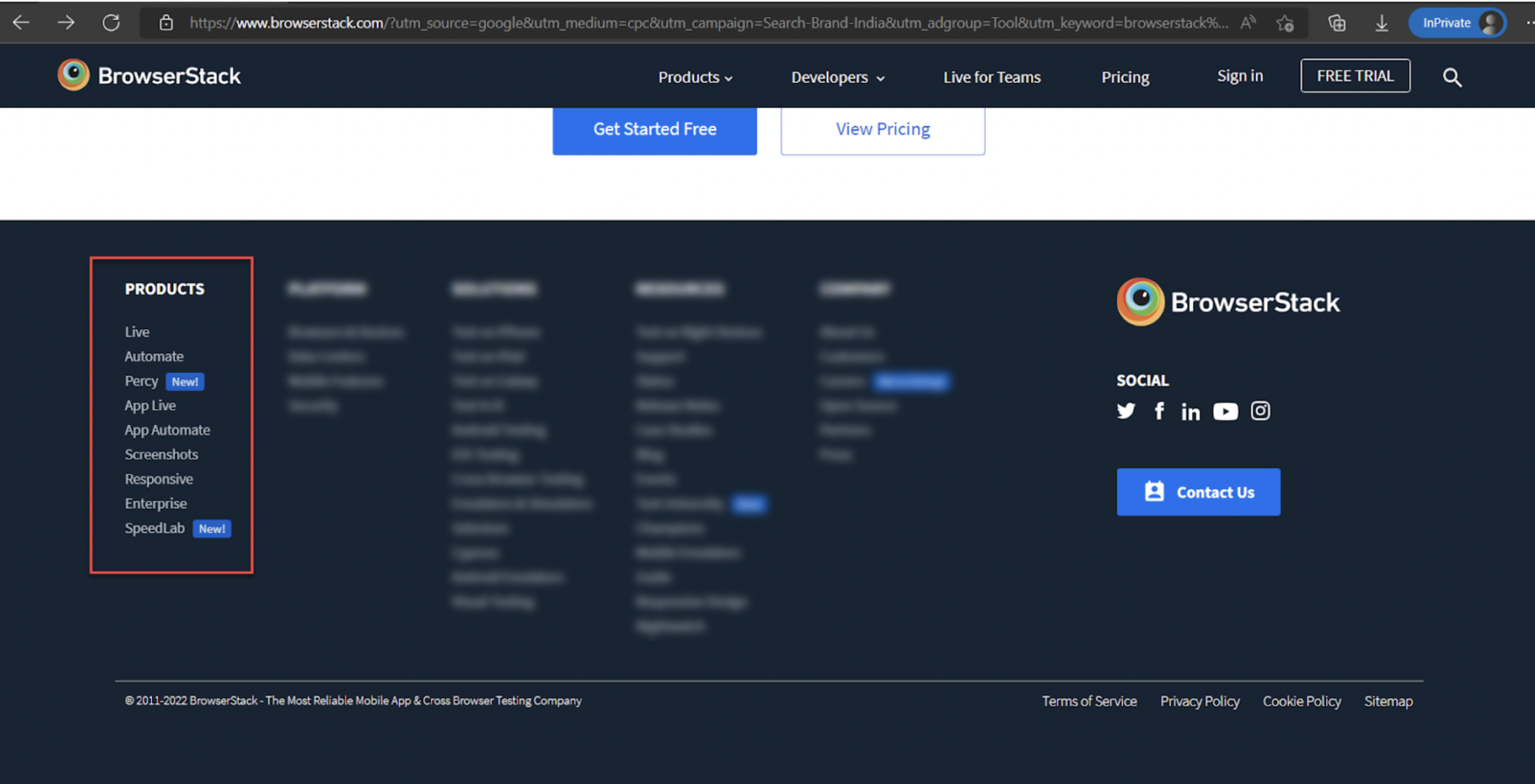Select Live for Teams in the navbar
This screenshot has height=784, width=1535.
coord(991,77)
